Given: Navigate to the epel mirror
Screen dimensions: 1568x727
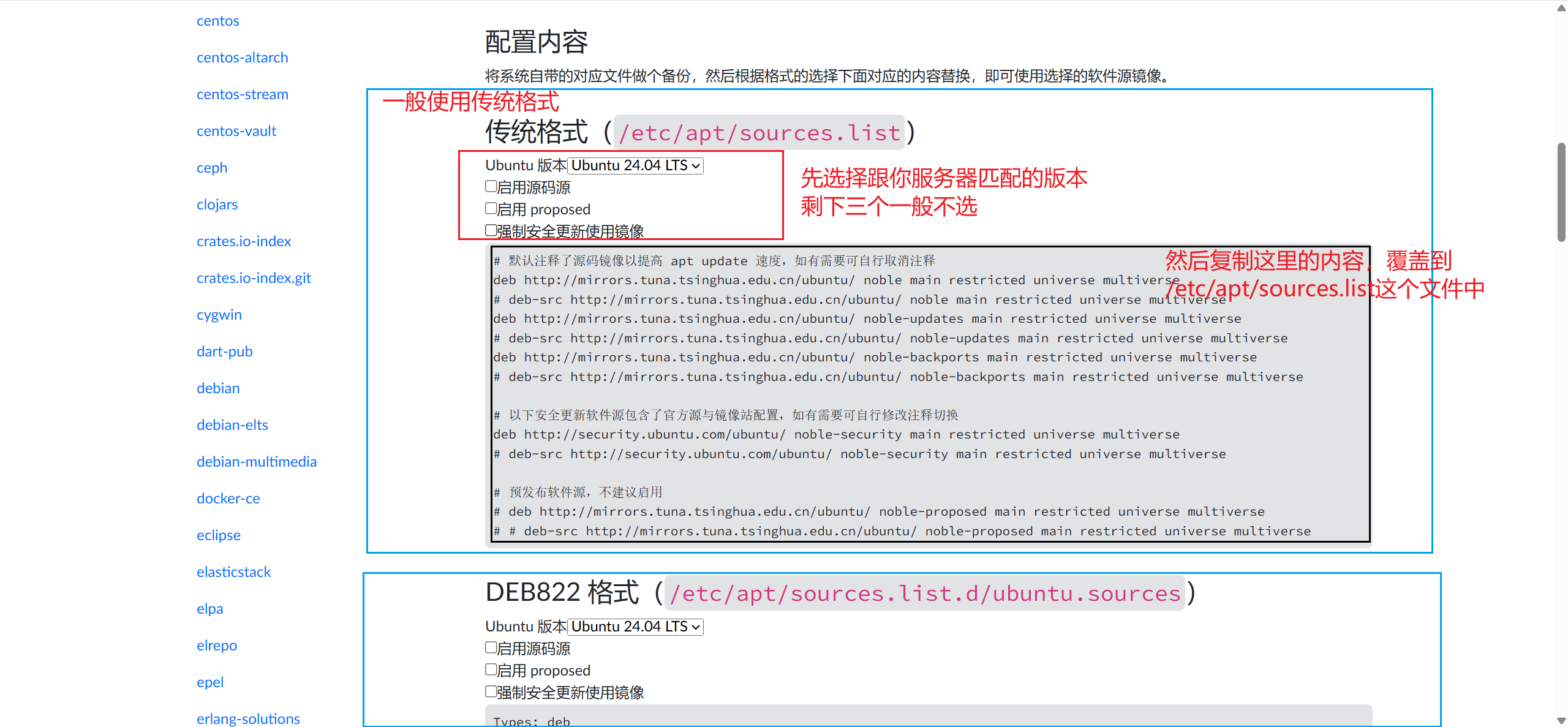Looking at the screenshot, I should pyautogui.click(x=209, y=682).
